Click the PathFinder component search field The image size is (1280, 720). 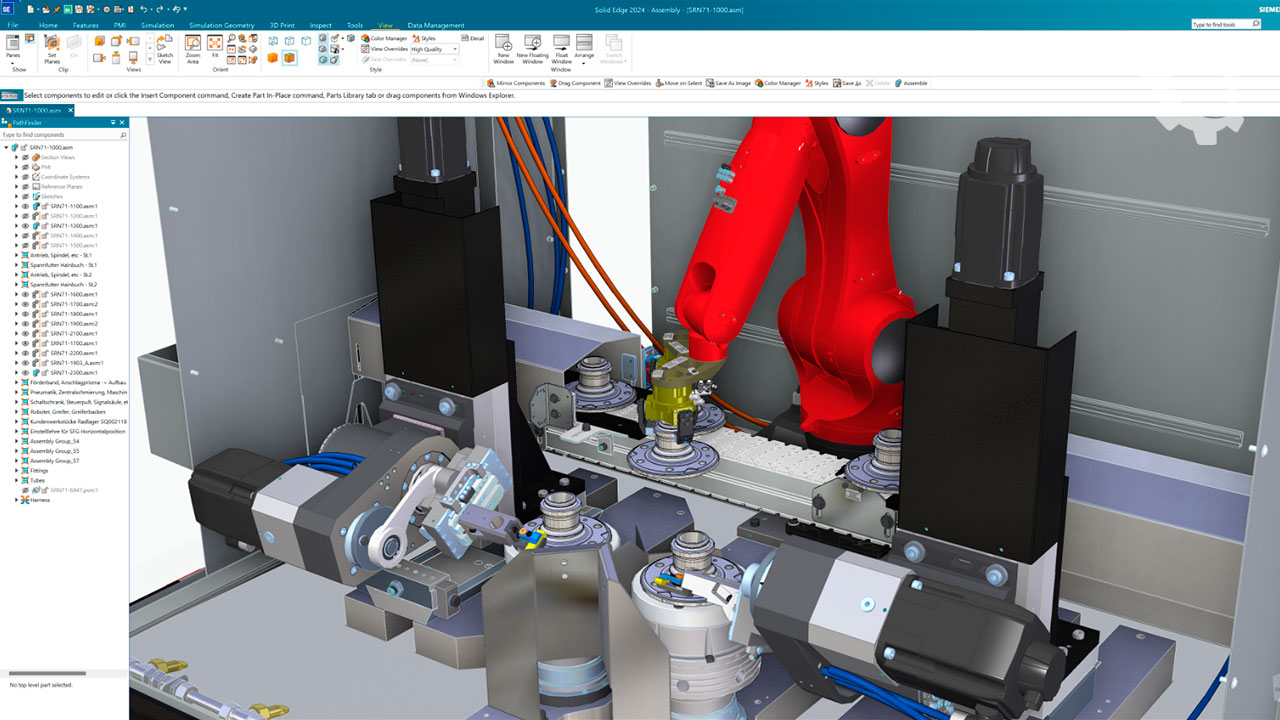coord(60,134)
